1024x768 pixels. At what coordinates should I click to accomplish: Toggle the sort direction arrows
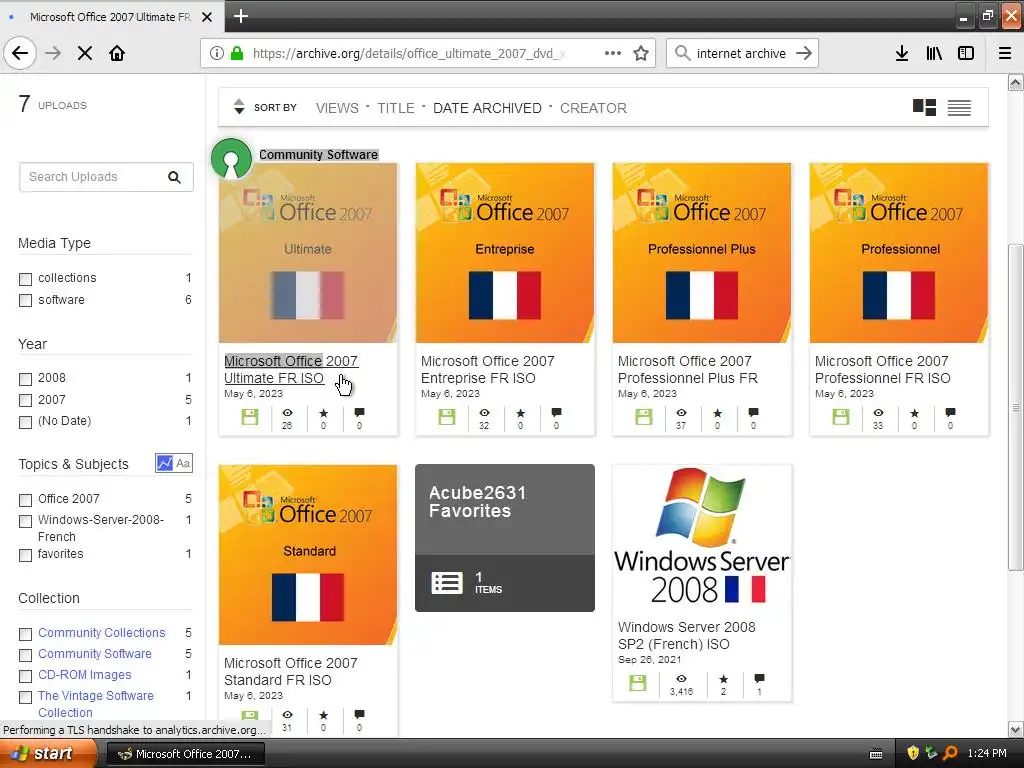point(239,106)
